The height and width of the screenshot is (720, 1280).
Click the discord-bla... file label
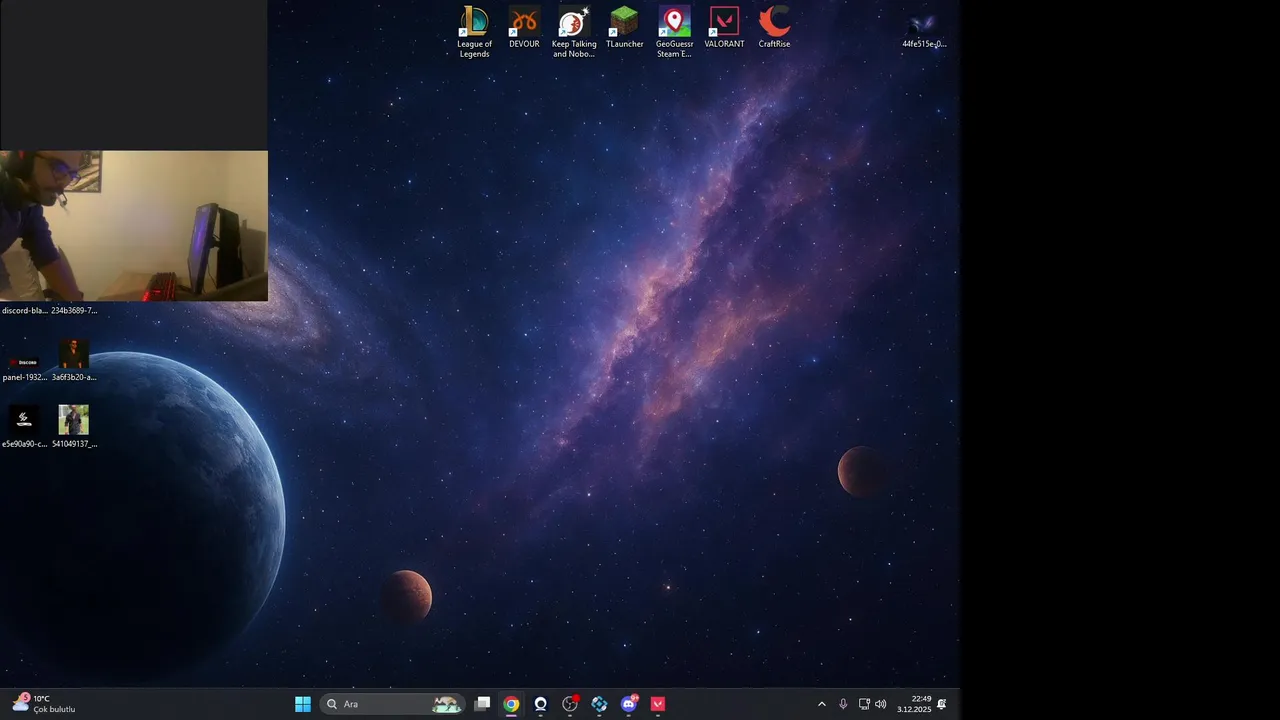pyautogui.click(x=25, y=311)
